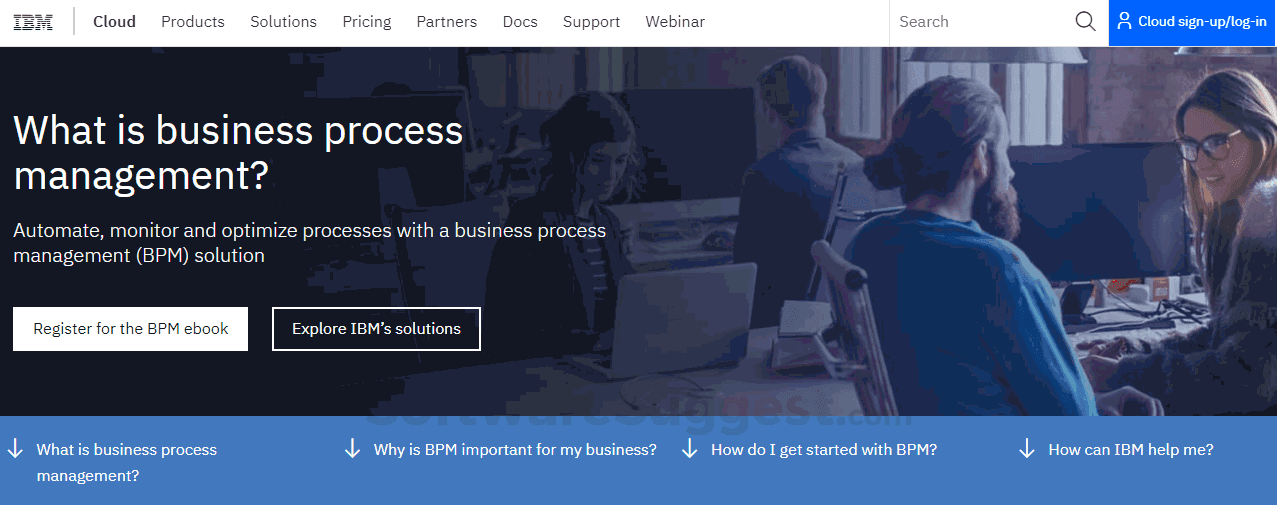
Task: Jump to How can IBM help me section
Action: pyautogui.click(x=1131, y=450)
